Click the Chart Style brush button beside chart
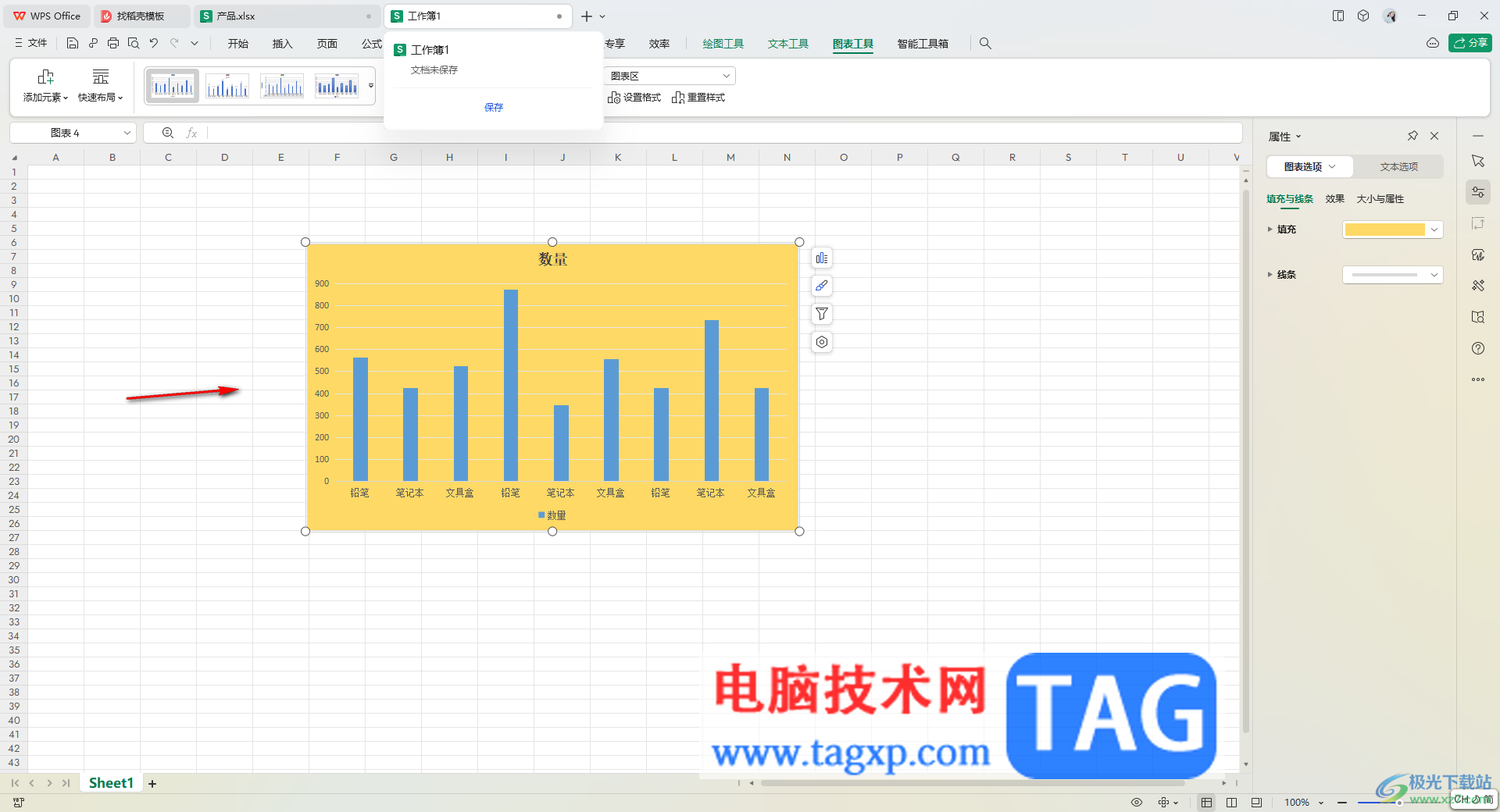Viewport: 1500px width, 812px height. (822, 286)
